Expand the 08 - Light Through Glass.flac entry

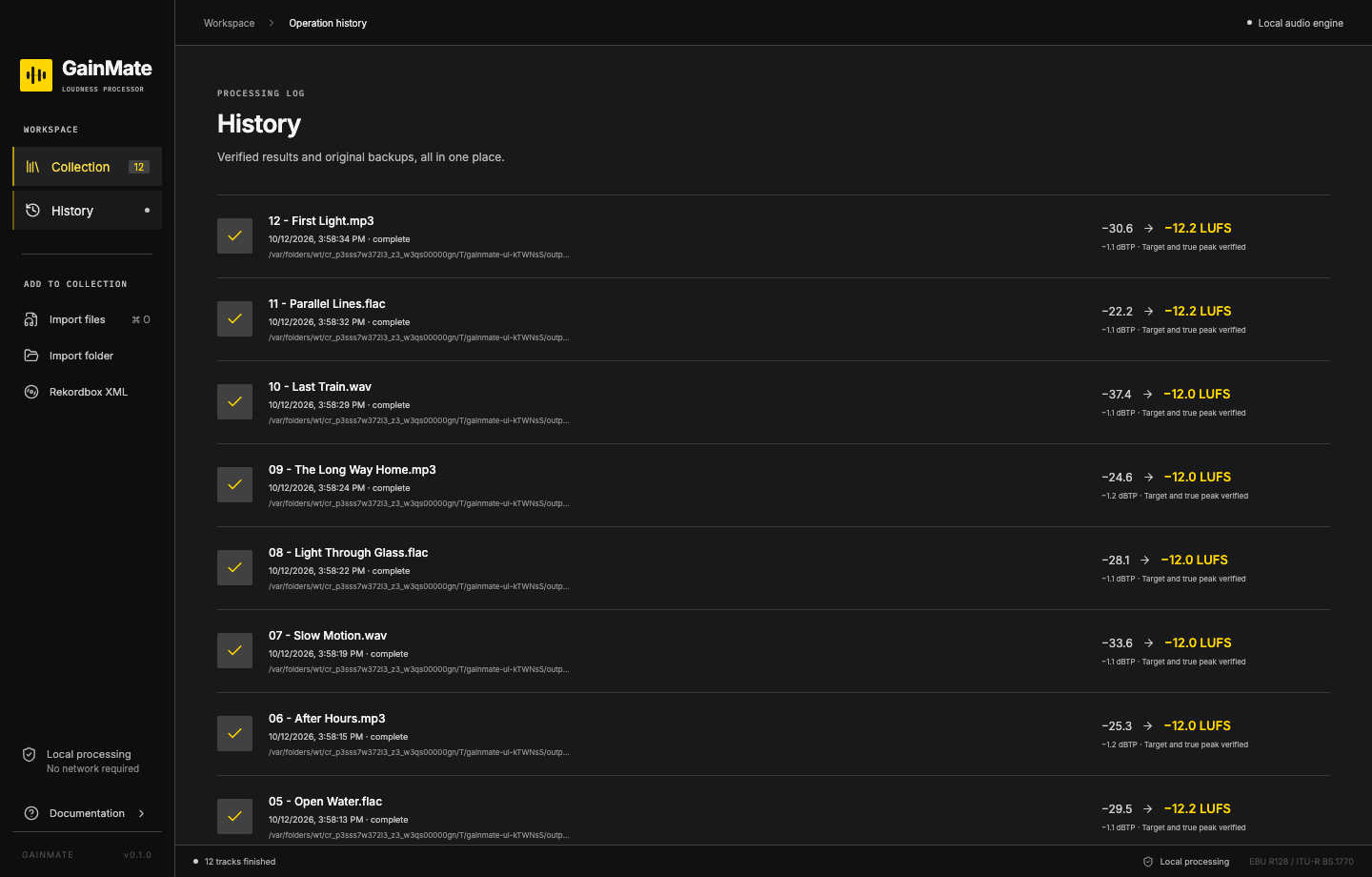coord(774,568)
